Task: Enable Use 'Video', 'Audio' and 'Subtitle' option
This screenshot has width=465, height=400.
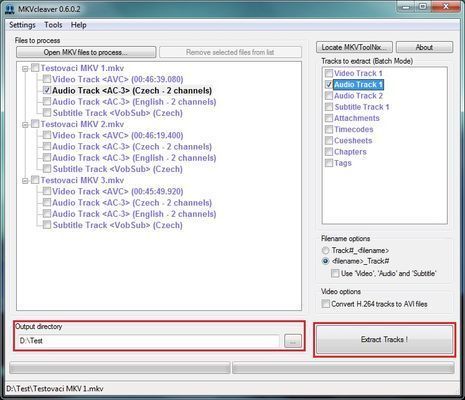Action: [335, 273]
